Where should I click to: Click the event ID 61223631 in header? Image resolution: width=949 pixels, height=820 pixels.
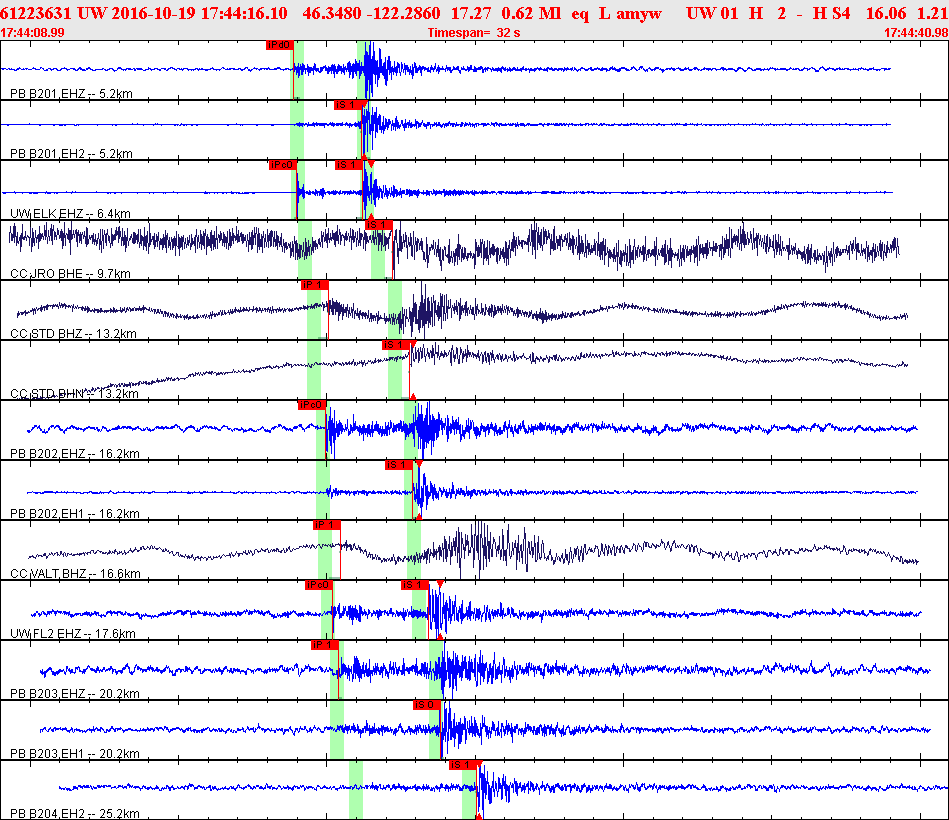pos(36,13)
